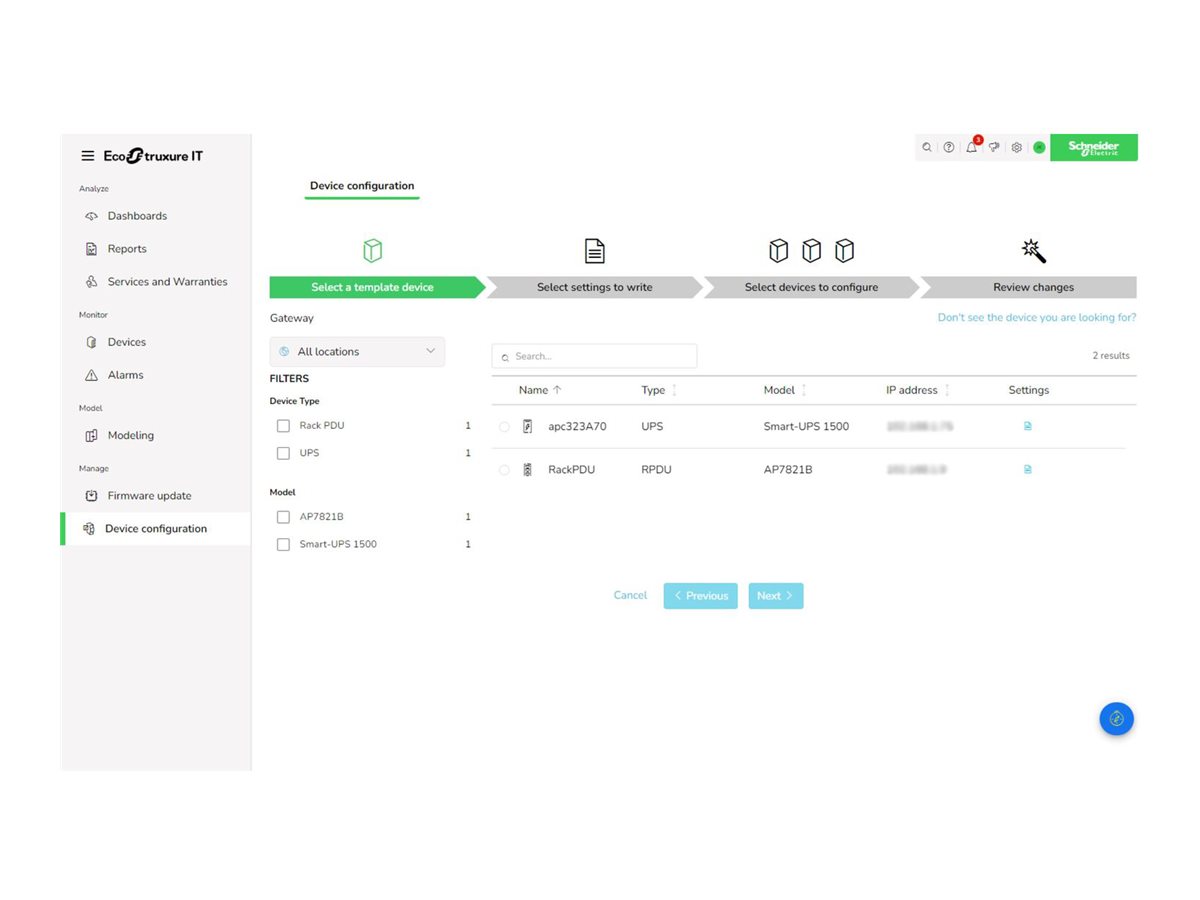Image resolution: width=1200 pixels, height=900 pixels.
Task: Go to Firmware update in sidebar
Action: coord(149,496)
